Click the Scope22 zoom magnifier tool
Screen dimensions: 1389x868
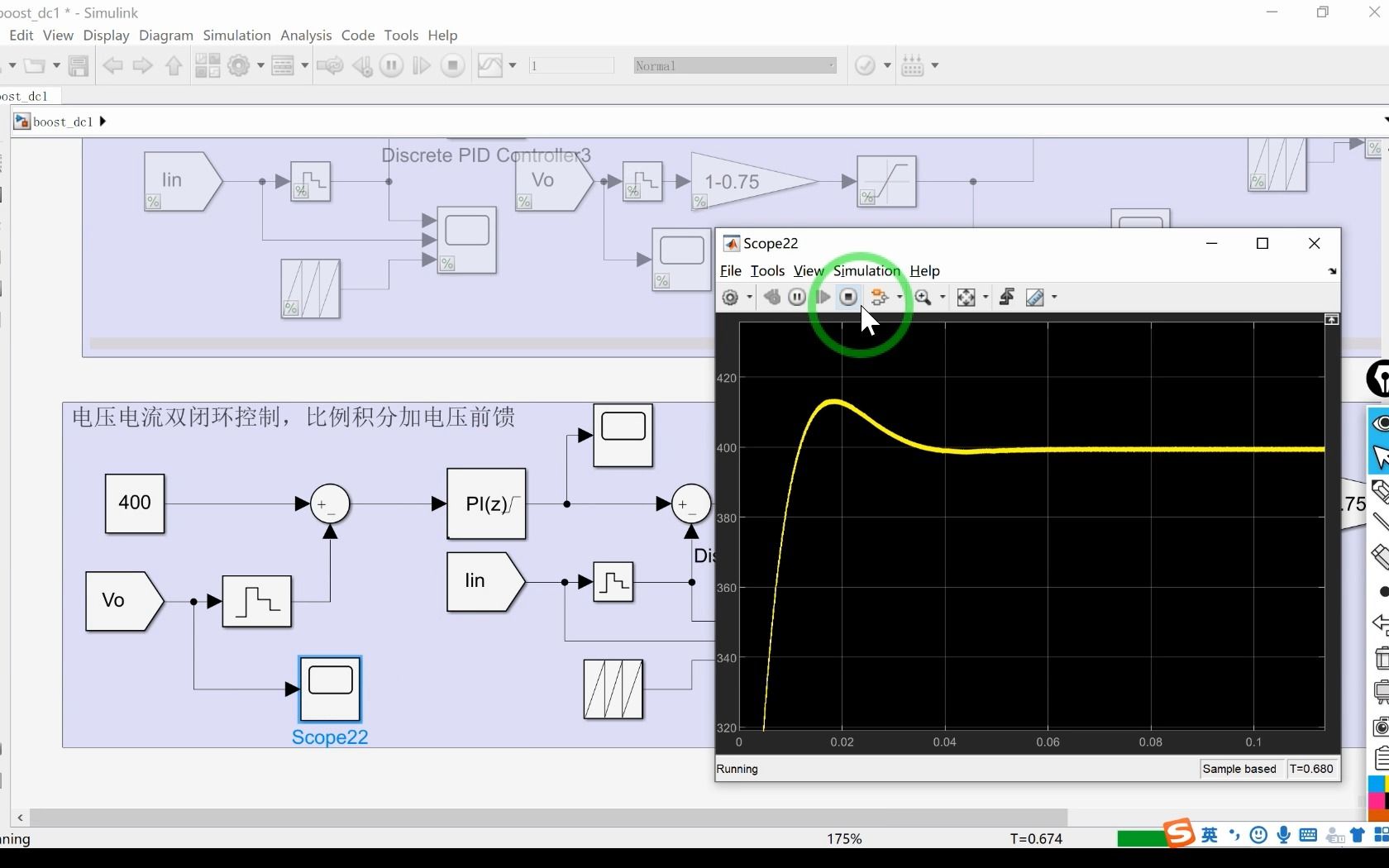(x=923, y=298)
